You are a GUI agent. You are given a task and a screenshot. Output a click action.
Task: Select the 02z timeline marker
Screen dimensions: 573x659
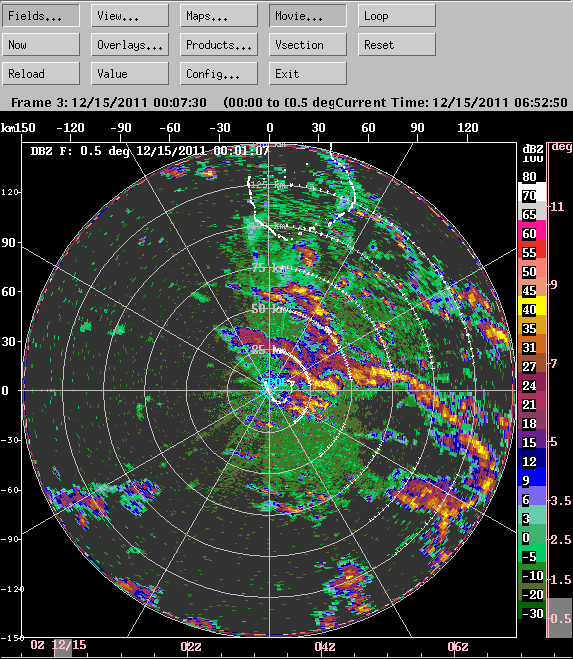191,646
